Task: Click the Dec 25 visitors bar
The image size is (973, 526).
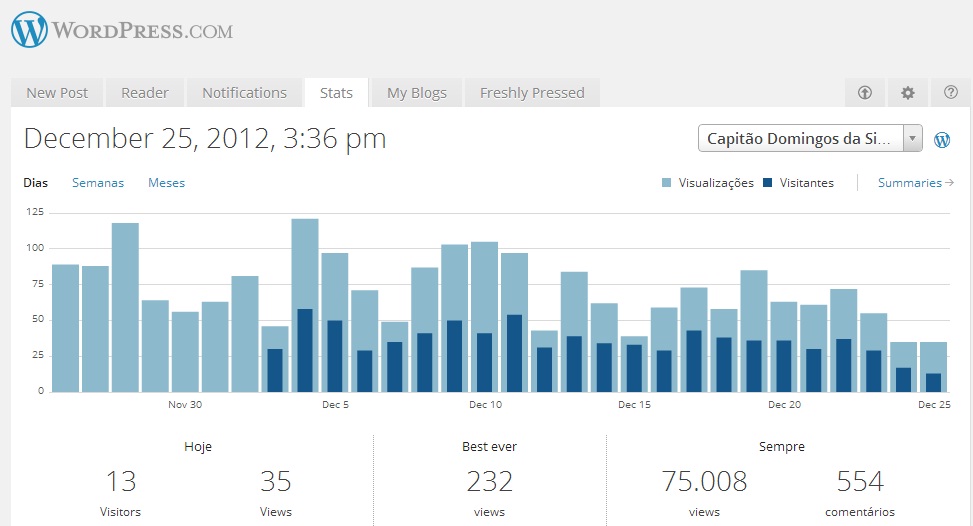Action: pyautogui.click(x=934, y=382)
